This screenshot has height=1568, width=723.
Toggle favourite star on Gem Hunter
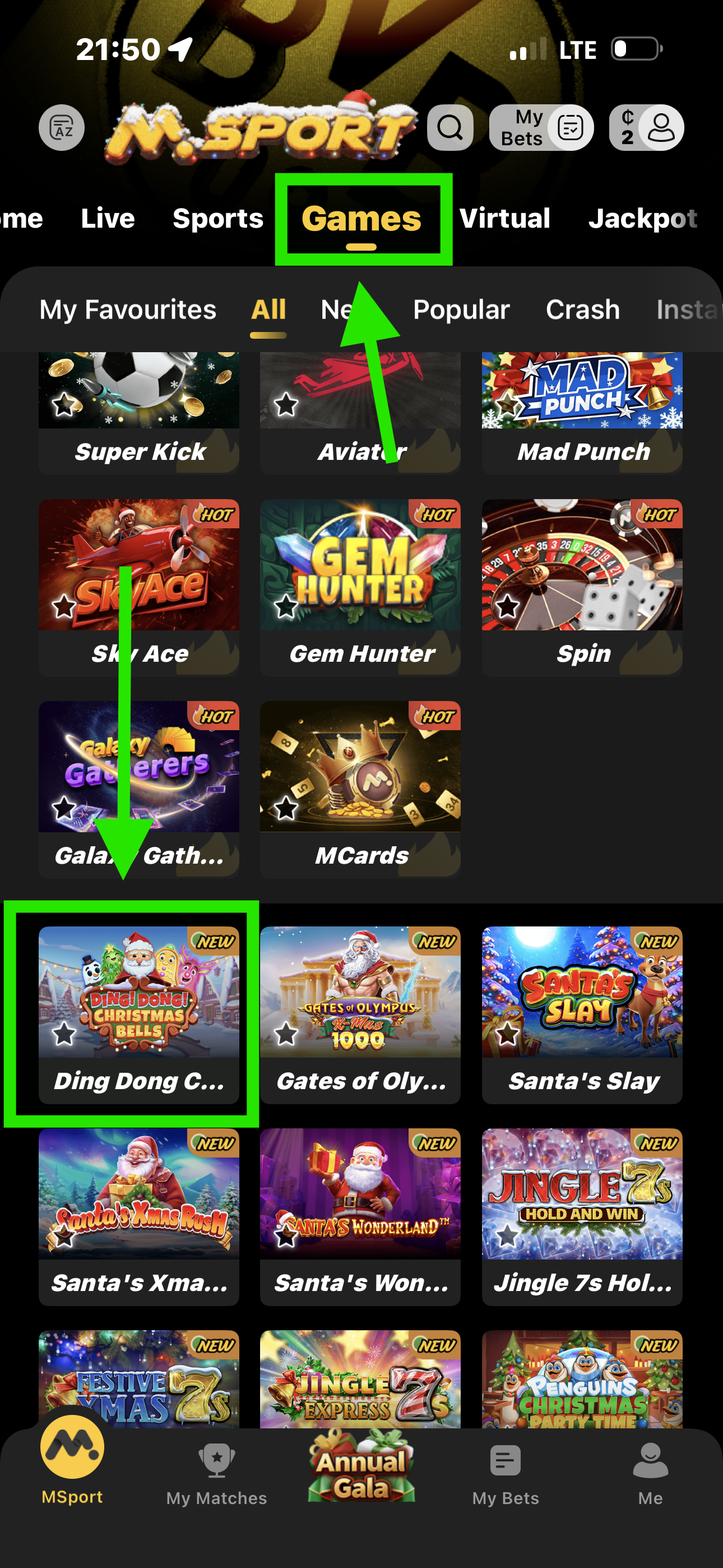[285, 606]
